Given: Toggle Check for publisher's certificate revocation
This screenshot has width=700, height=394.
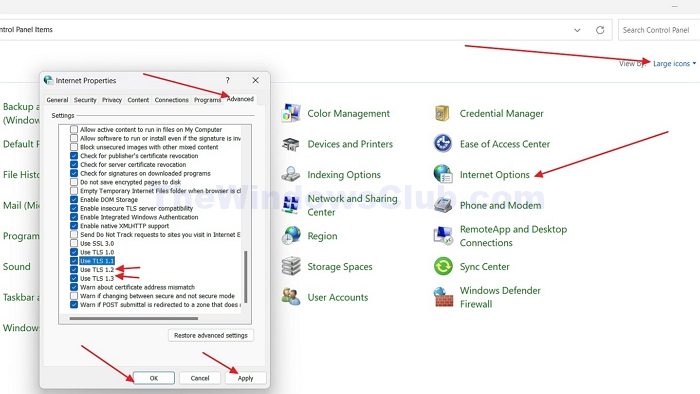Looking at the screenshot, I should click(74, 156).
